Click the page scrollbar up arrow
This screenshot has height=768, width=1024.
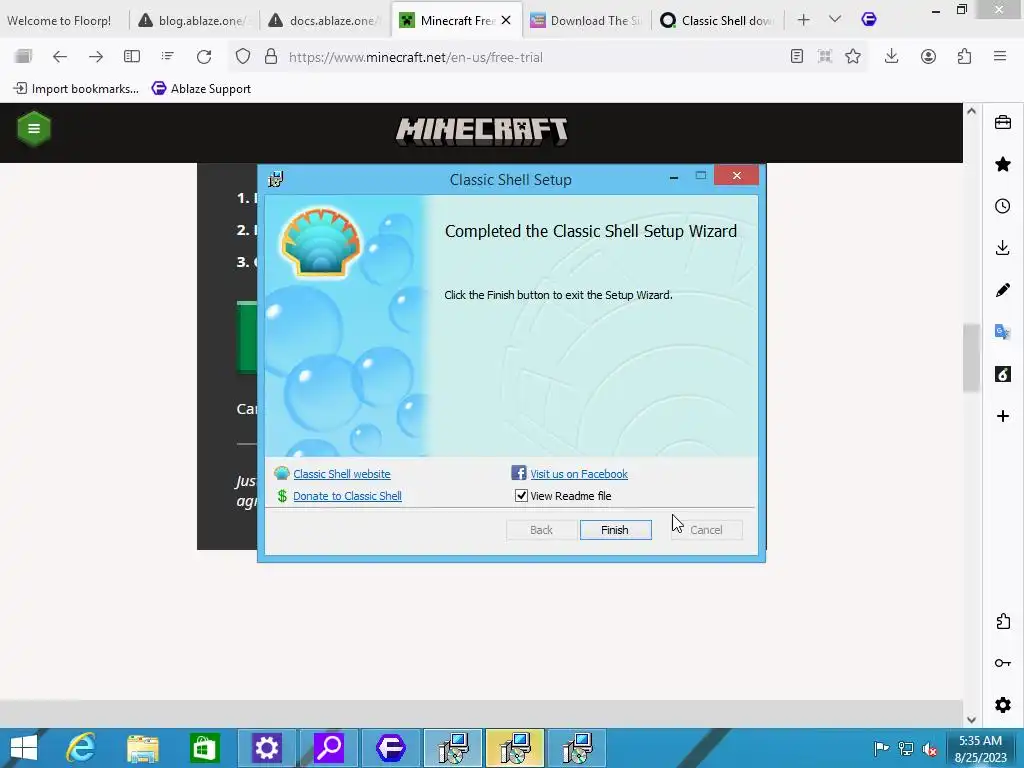(972, 111)
